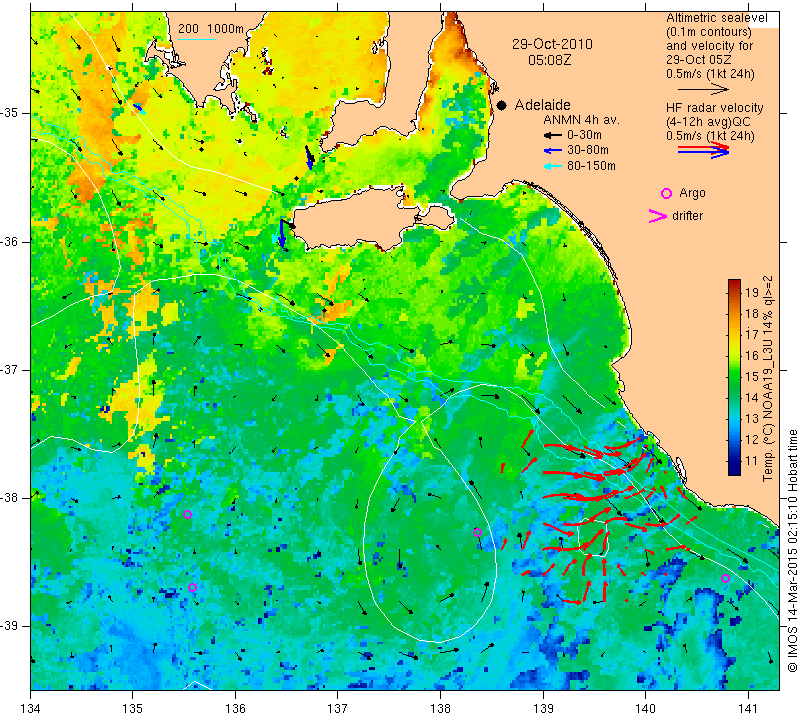Click the dark red top of the temperature color bar
Screen dimensions: 800x720
734,284
